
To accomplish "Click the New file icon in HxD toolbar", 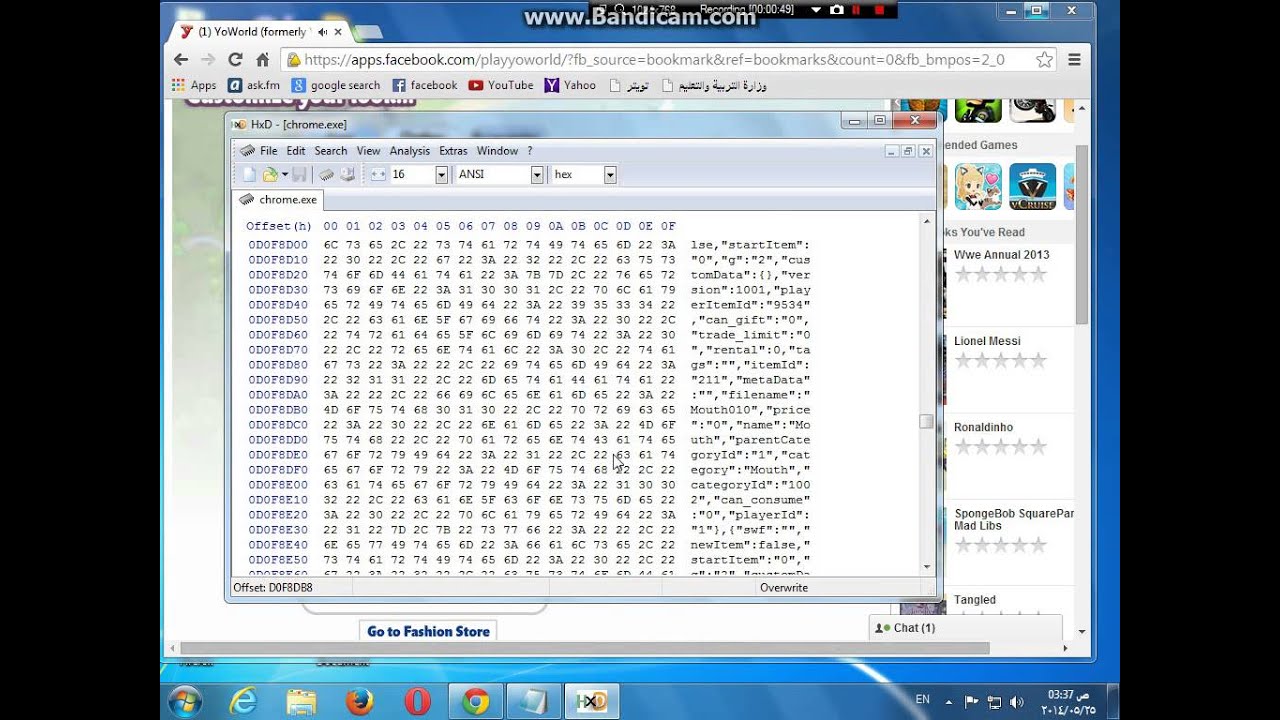I will [250, 174].
